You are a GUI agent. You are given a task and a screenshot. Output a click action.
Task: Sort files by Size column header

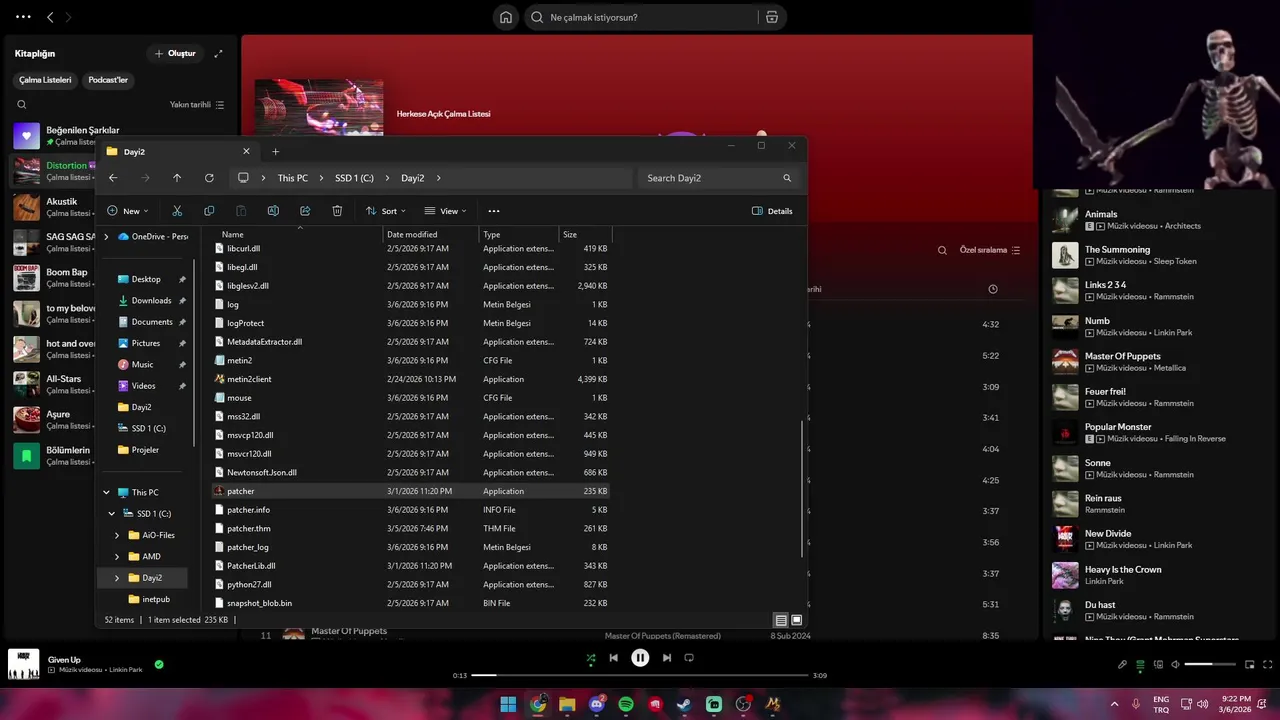tap(584, 234)
